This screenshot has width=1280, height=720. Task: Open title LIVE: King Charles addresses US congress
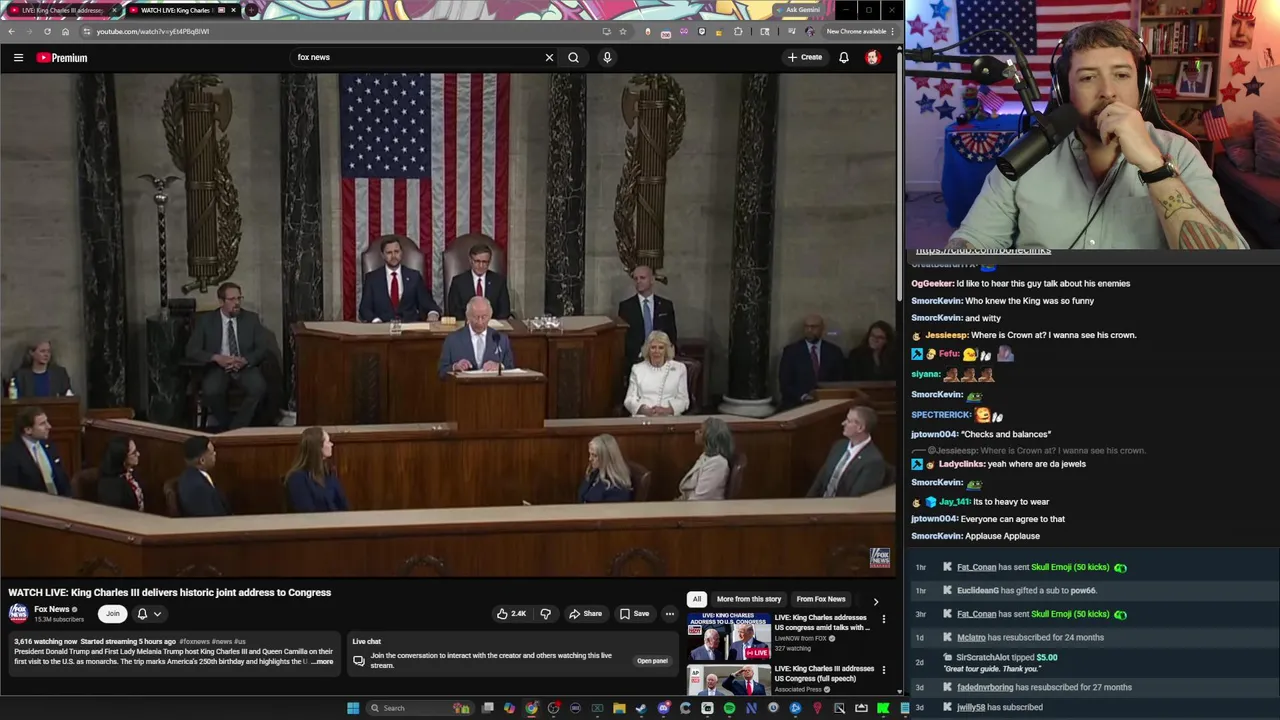(822, 622)
